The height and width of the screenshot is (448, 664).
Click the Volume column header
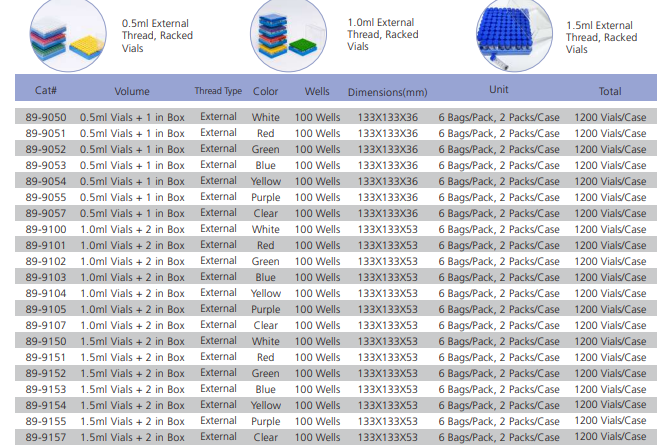(x=132, y=91)
